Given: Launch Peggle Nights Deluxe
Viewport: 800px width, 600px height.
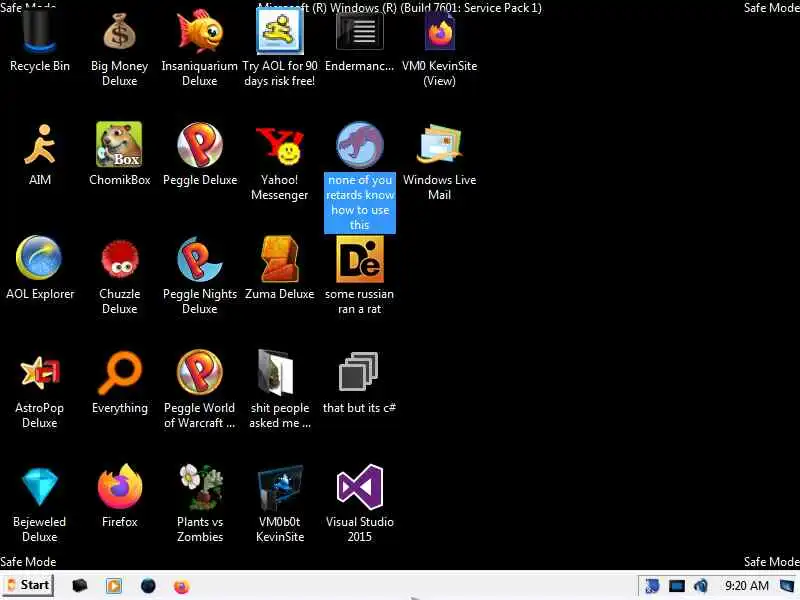Looking at the screenshot, I should coord(199,259).
